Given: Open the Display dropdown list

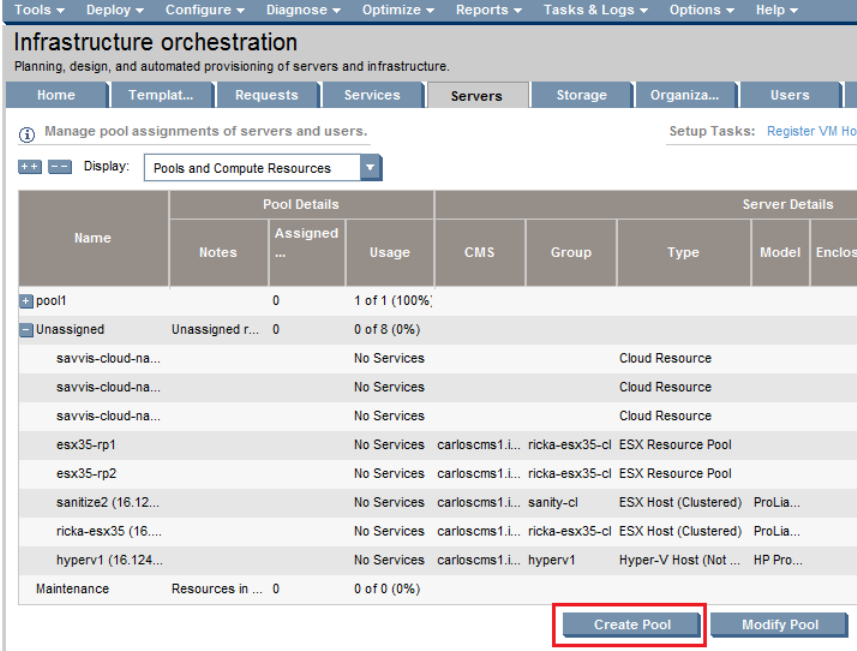Looking at the screenshot, I should click(370, 168).
